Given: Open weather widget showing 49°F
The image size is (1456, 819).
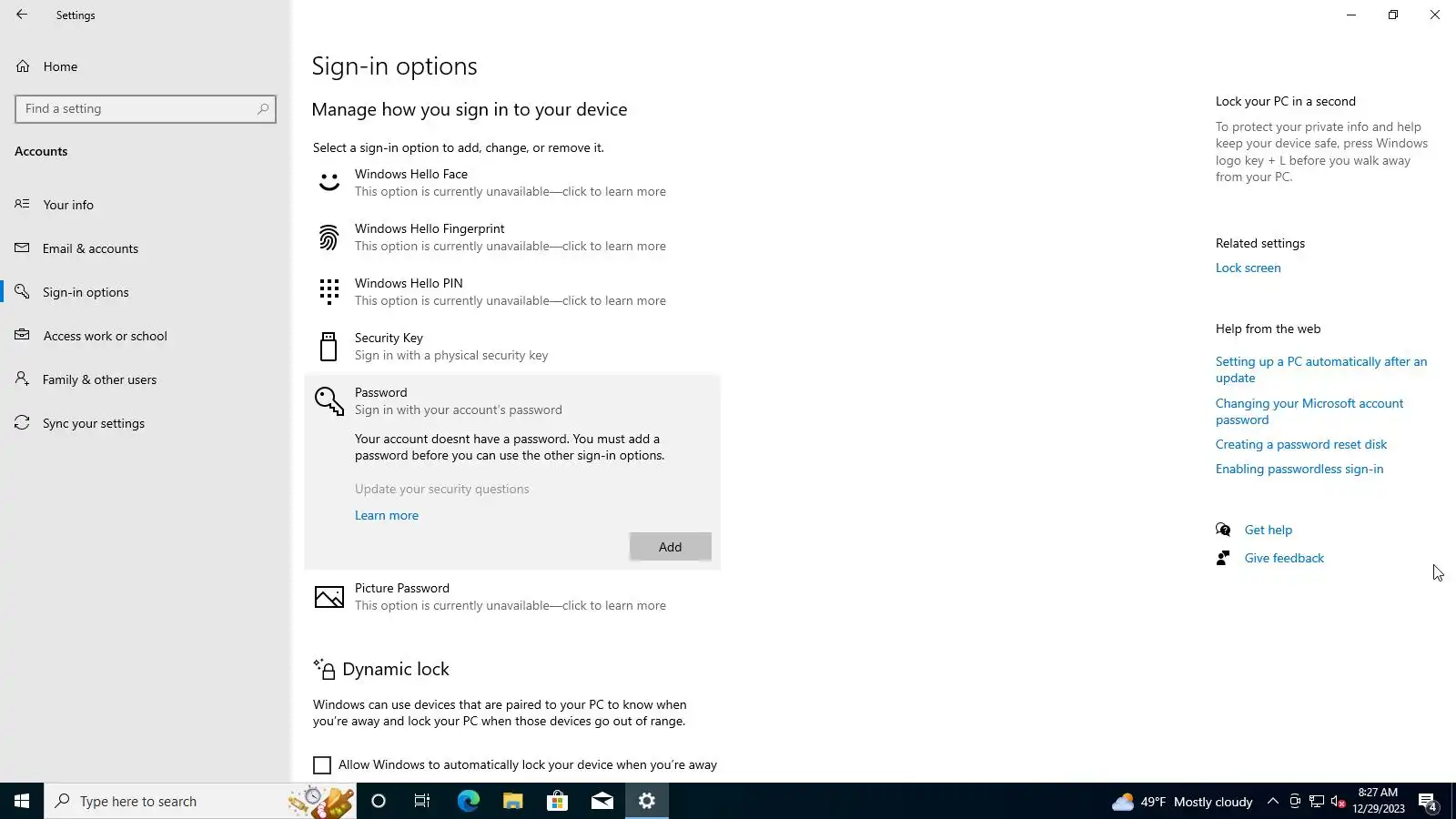Looking at the screenshot, I should (1182, 802).
